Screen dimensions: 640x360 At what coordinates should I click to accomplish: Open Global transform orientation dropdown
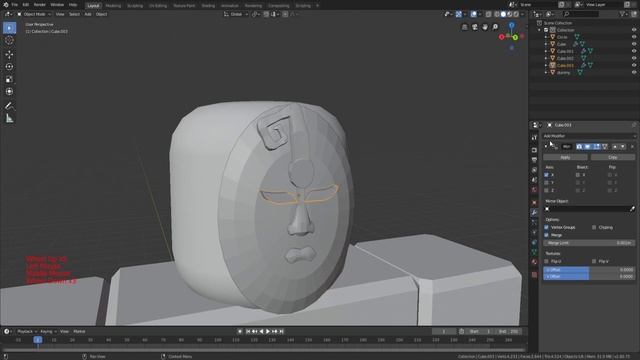pos(236,14)
